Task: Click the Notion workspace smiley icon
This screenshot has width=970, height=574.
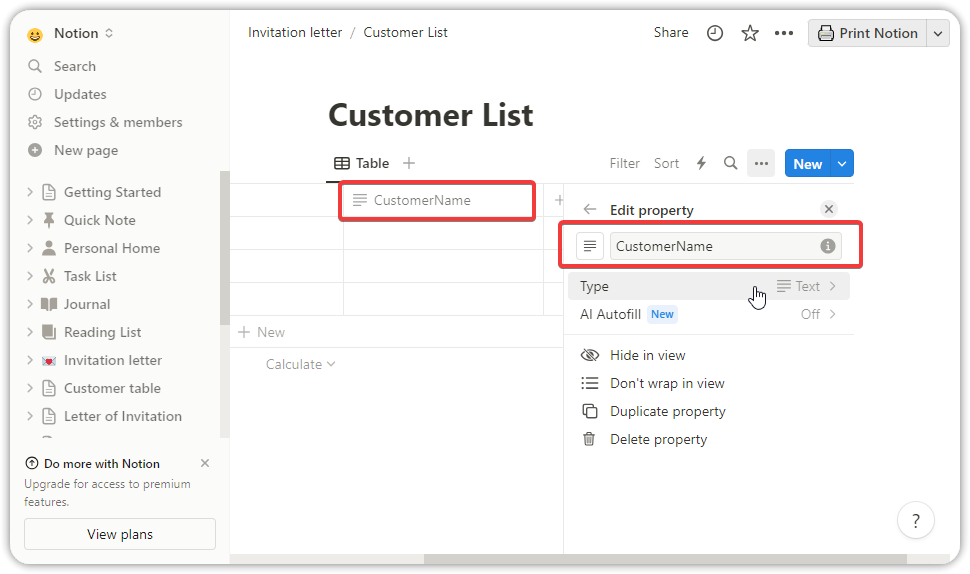Action: coord(35,34)
